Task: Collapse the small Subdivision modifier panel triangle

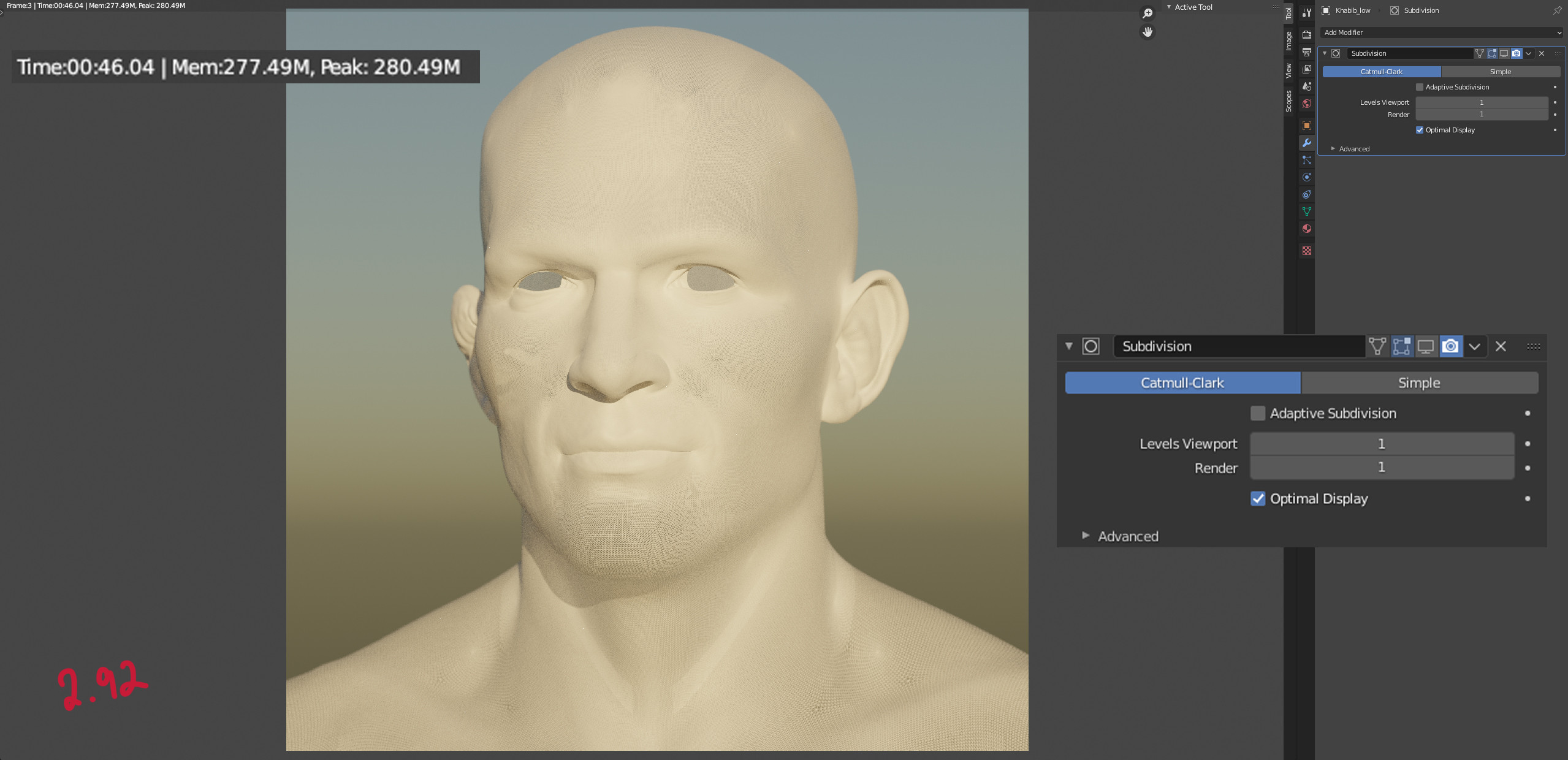Action: 1325,53
